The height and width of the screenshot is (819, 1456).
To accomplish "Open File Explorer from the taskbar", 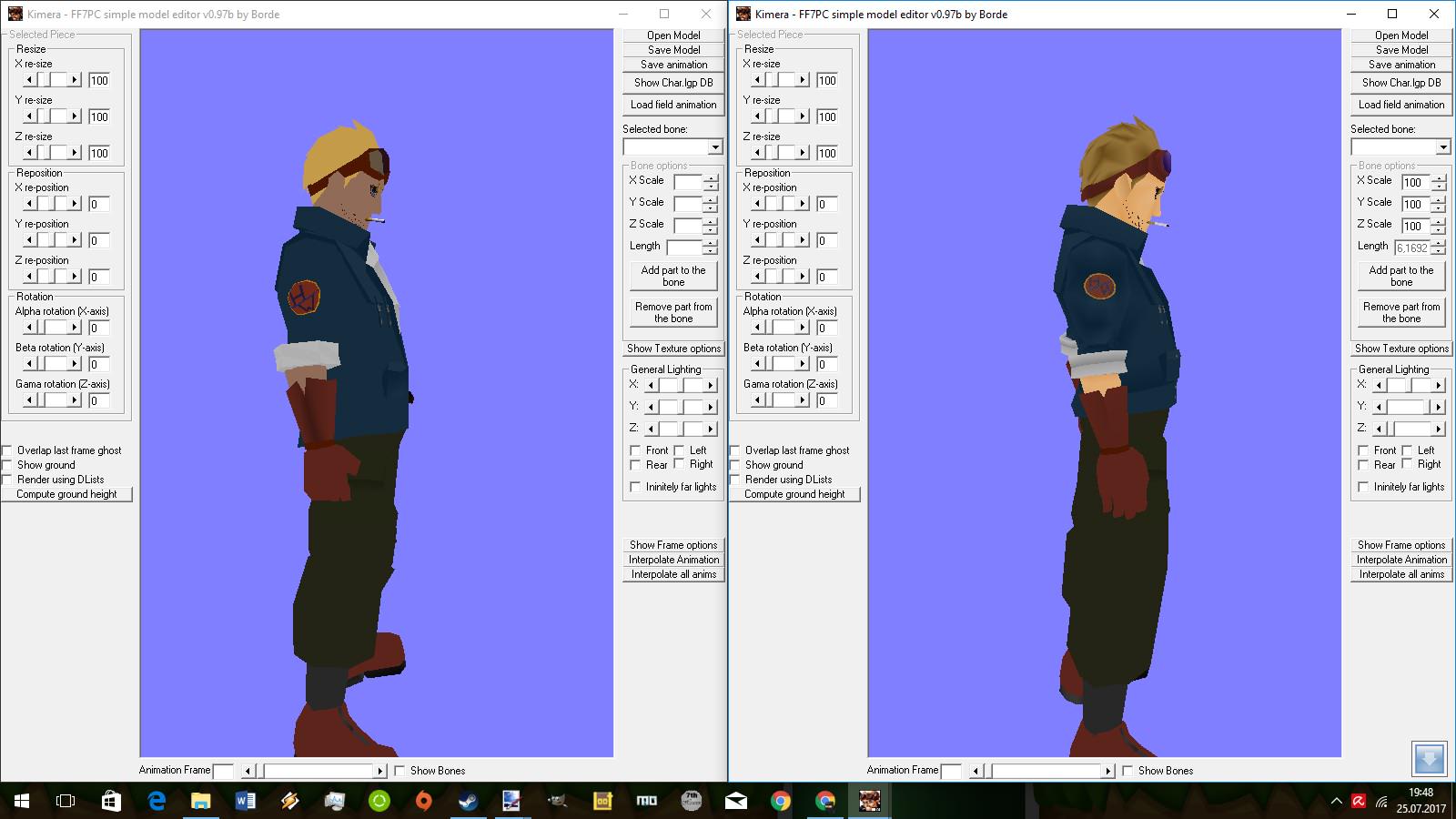I will point(201,801).
